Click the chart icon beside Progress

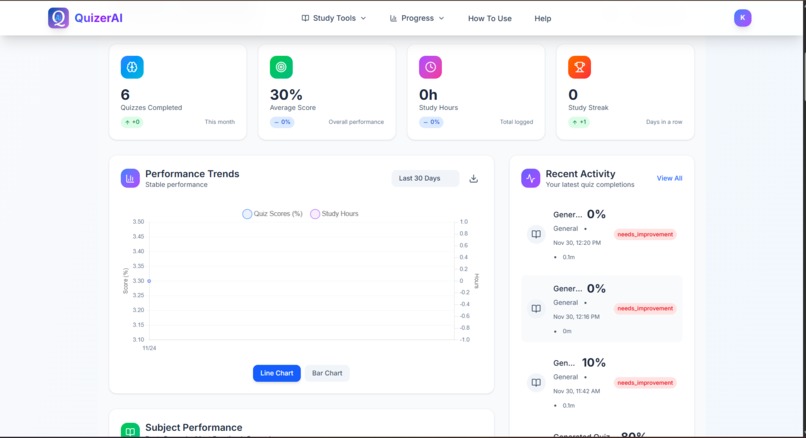[393, 18]
